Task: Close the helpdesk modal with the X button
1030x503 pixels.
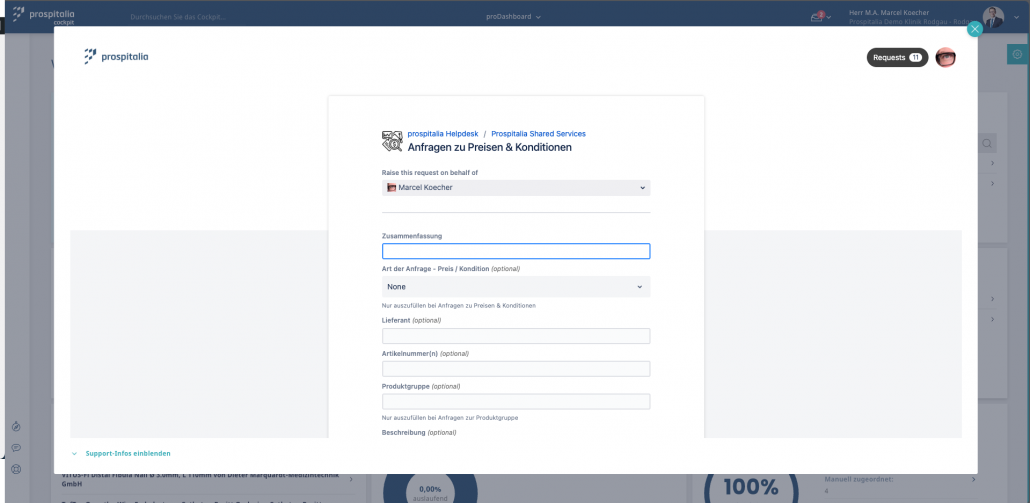Action: coord(975,29)
